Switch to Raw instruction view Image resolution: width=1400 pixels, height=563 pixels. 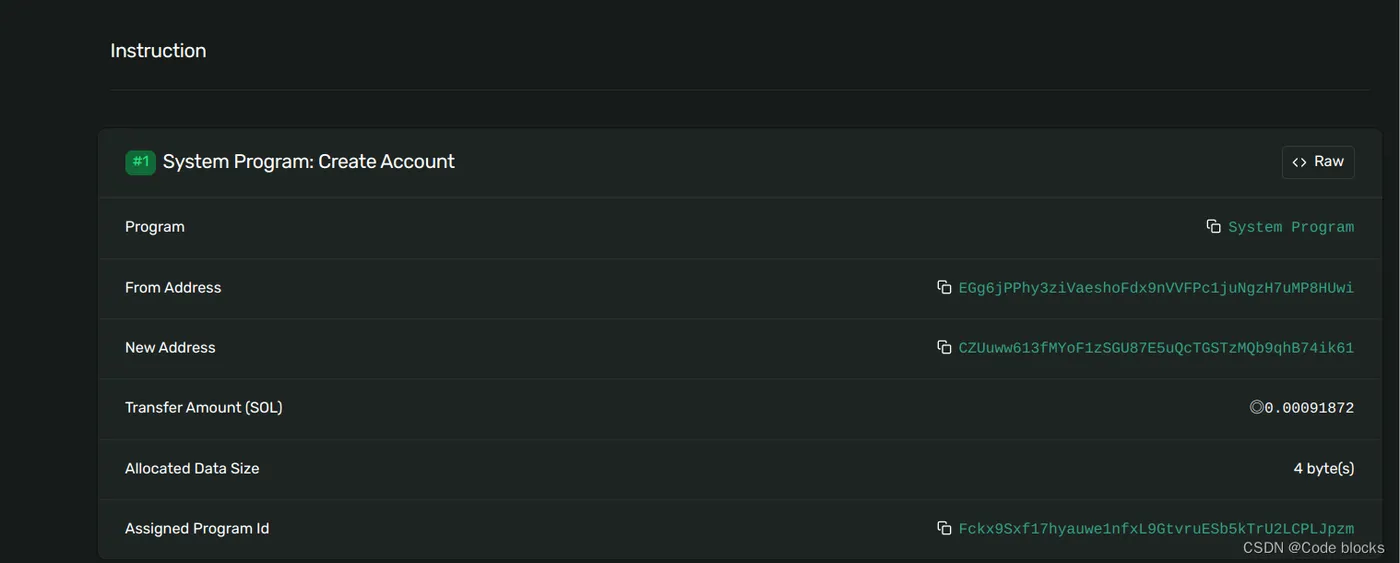point(1318,162)
